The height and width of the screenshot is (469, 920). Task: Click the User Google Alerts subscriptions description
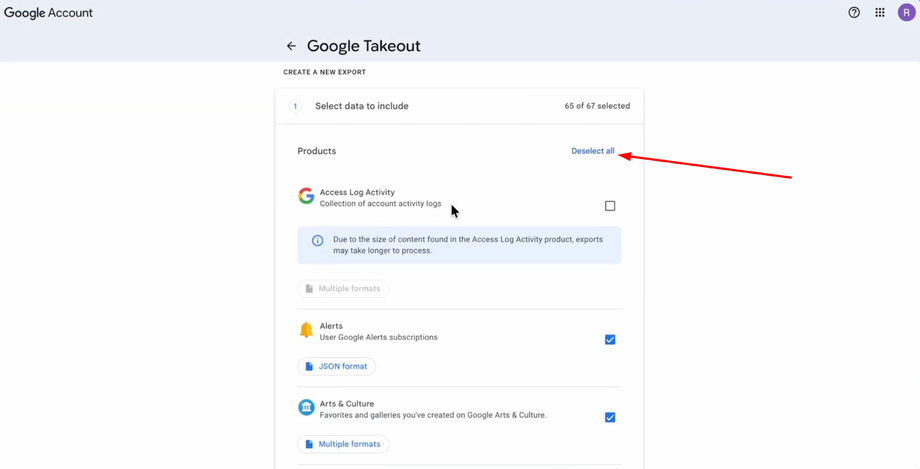[378, 338]
